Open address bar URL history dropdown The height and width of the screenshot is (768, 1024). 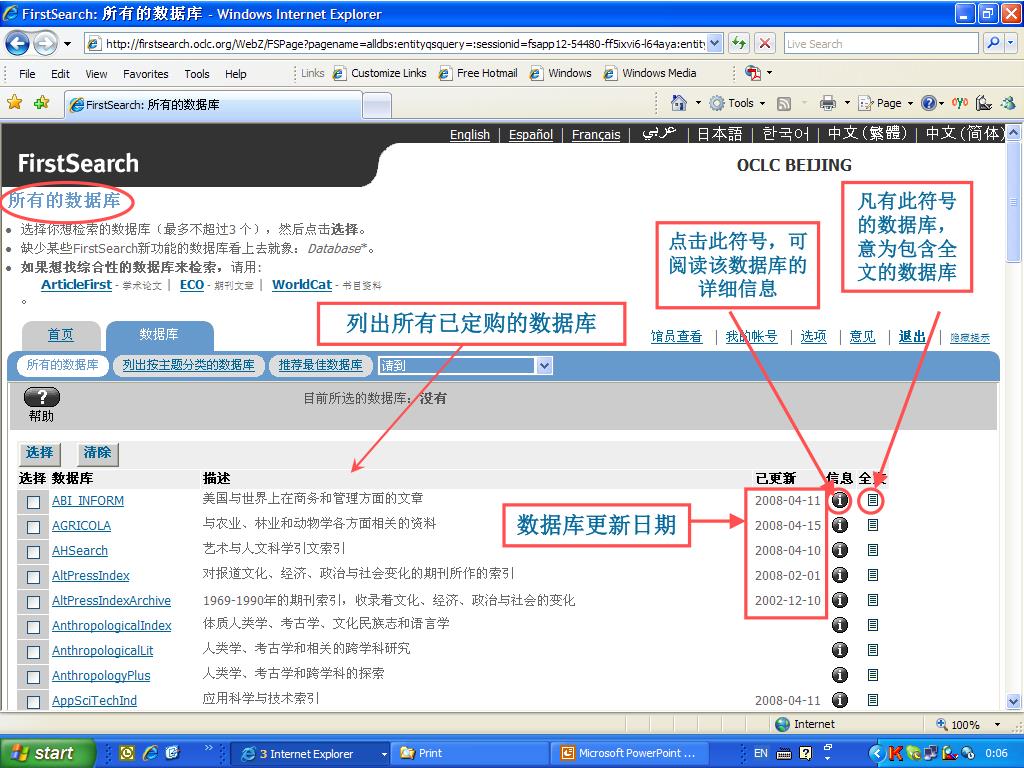(x=714, y=44)
